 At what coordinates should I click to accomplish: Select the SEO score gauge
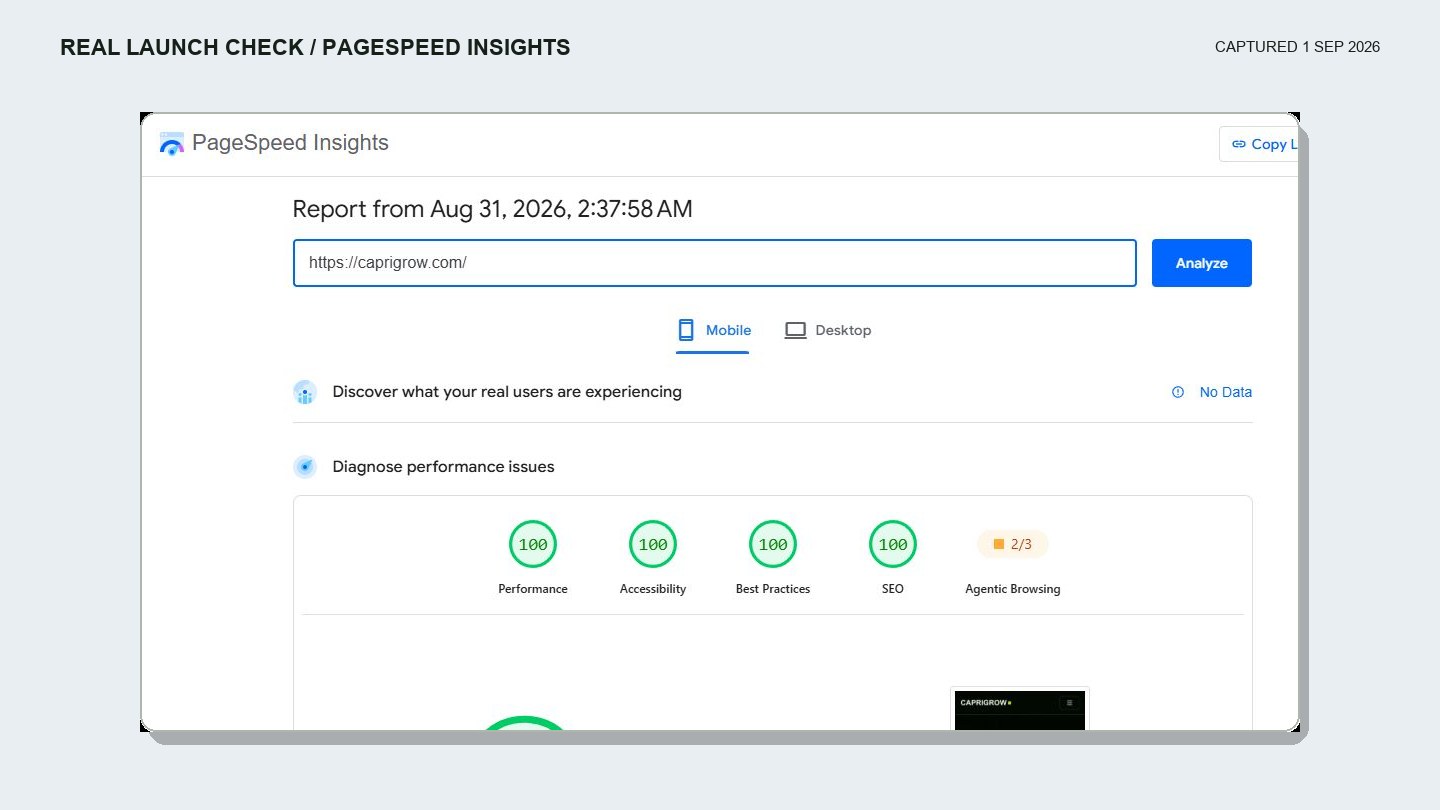[893, 545]
